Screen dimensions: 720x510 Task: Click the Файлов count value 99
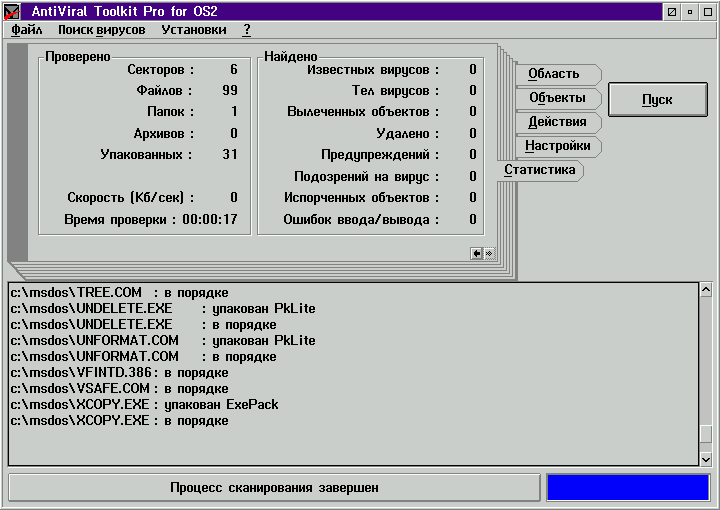(x=230, y=90)
